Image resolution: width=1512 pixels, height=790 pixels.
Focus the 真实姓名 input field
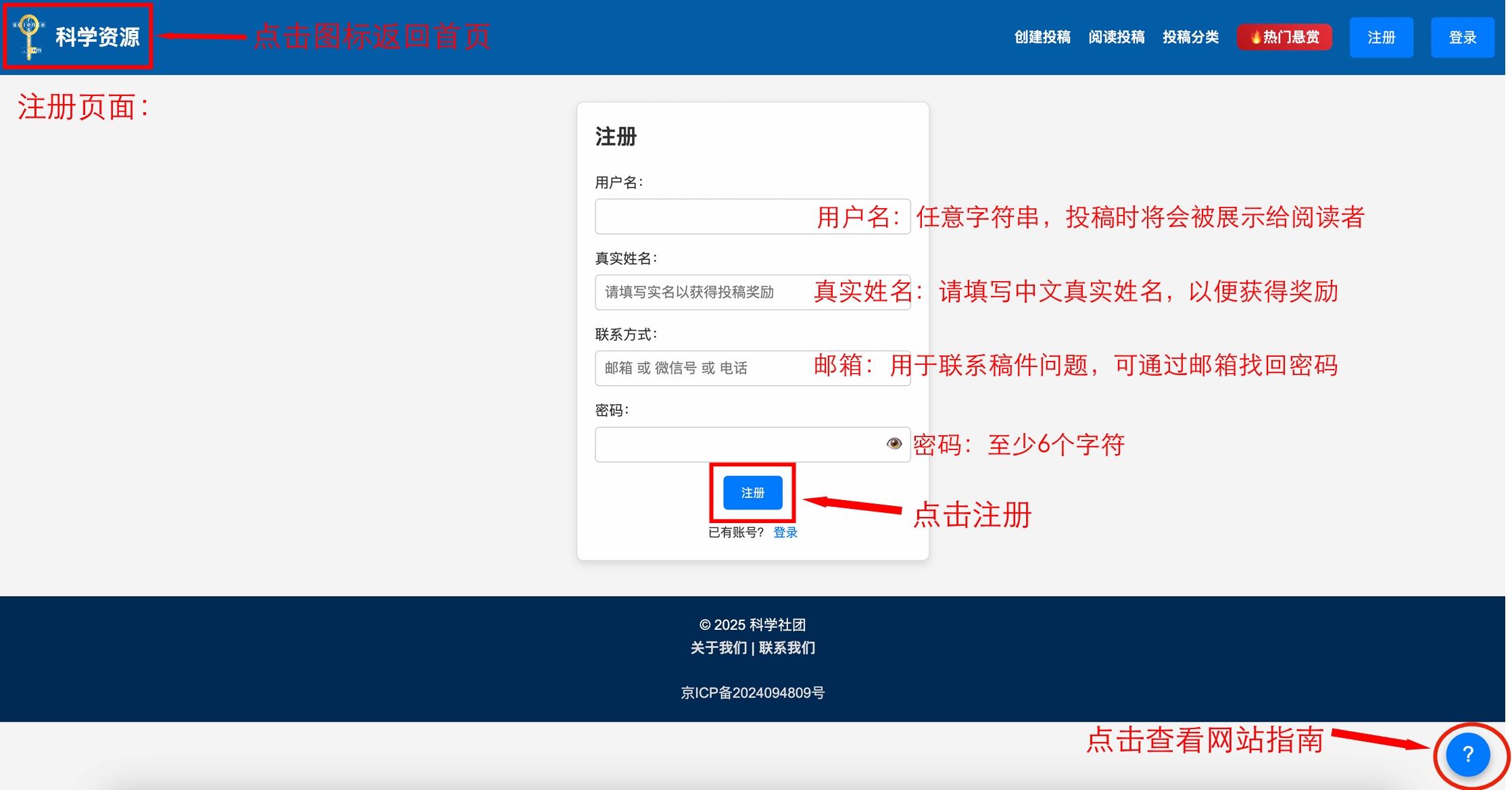pos(703,292)
